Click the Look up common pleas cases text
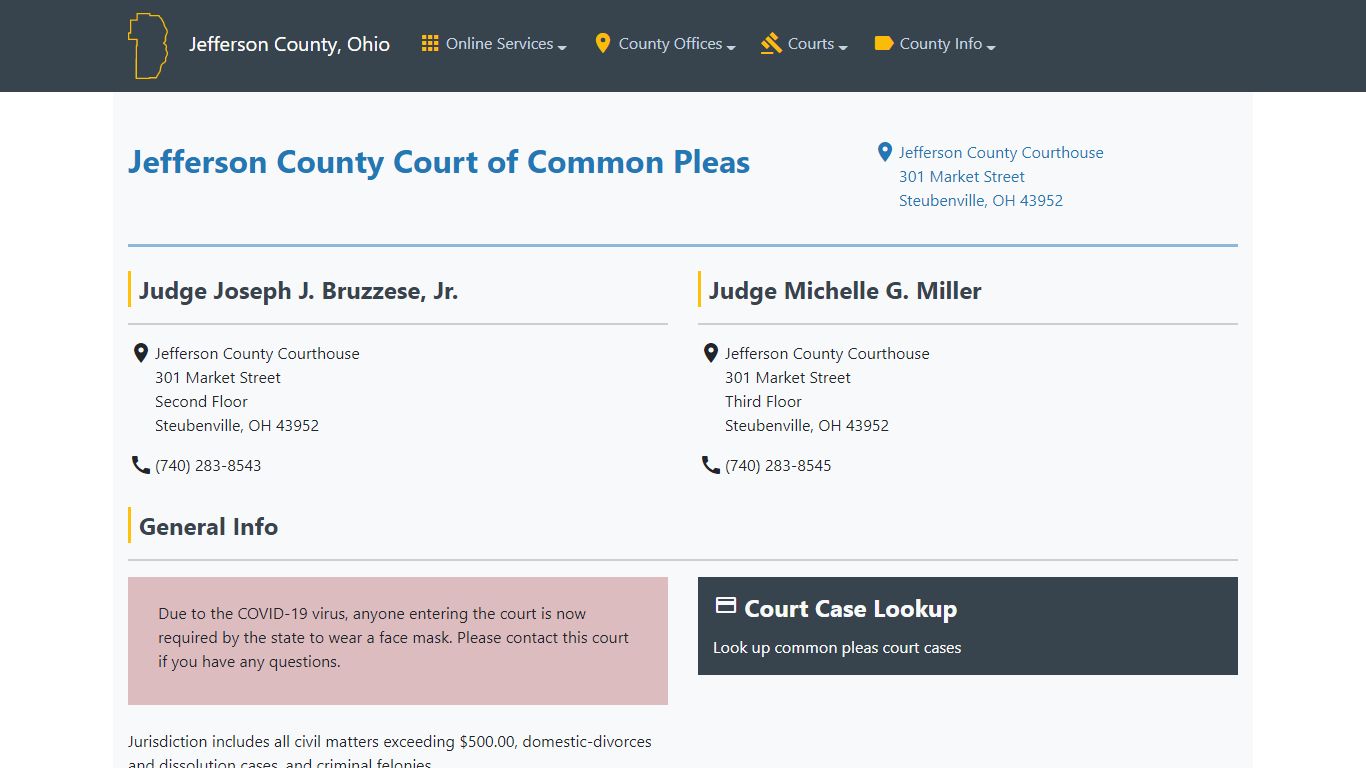The image size is (1366, 768). (837, 648)
